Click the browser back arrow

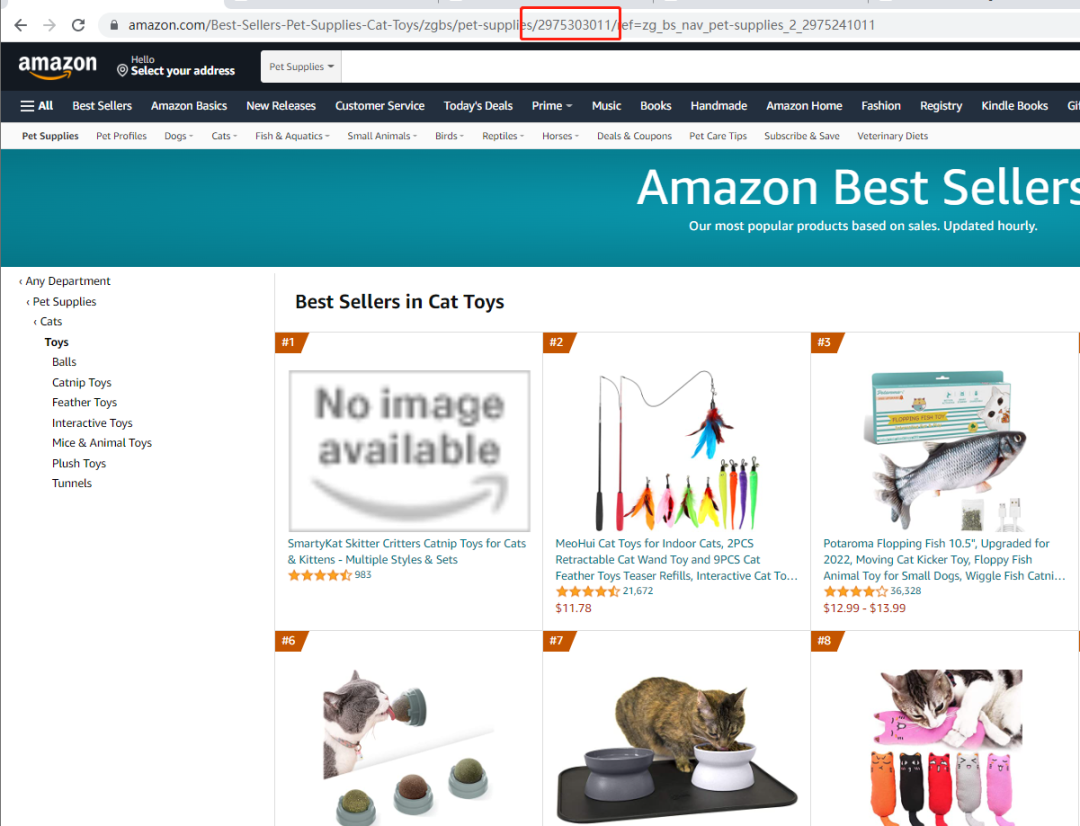[x=21, y=25]
